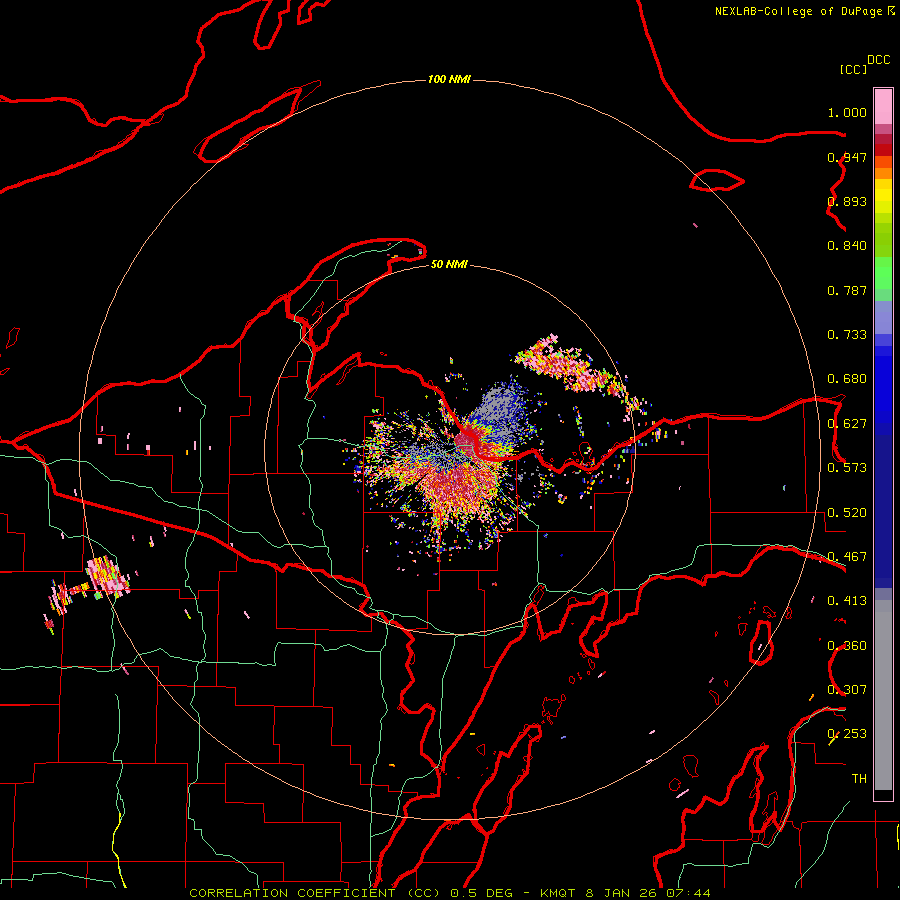Click the gray echo patch northeast of radar center

[501, 408]
